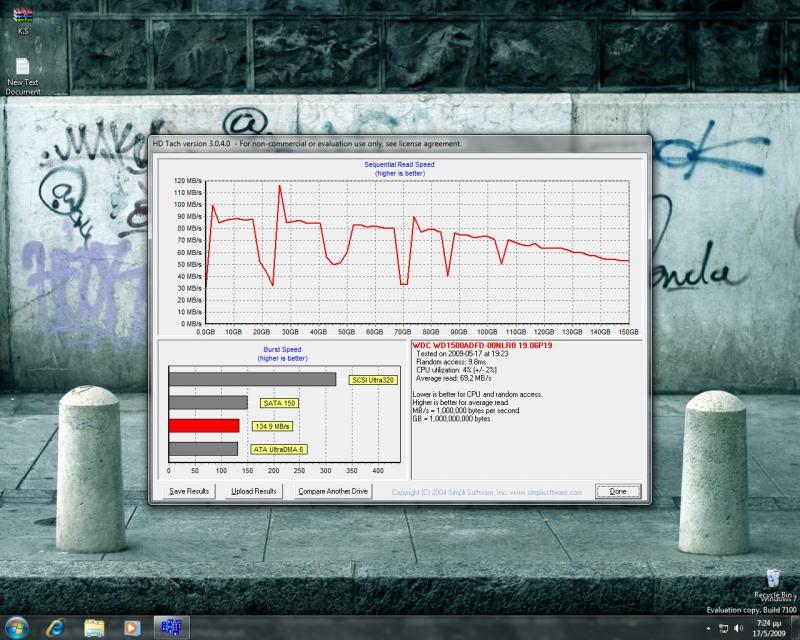Click the 120 MB/s axis label
The image size is (800, 640).
click(188, 181)
